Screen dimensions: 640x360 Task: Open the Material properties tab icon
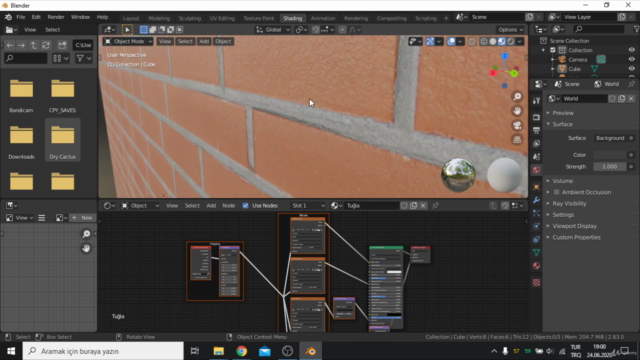(x=536, y=266)
